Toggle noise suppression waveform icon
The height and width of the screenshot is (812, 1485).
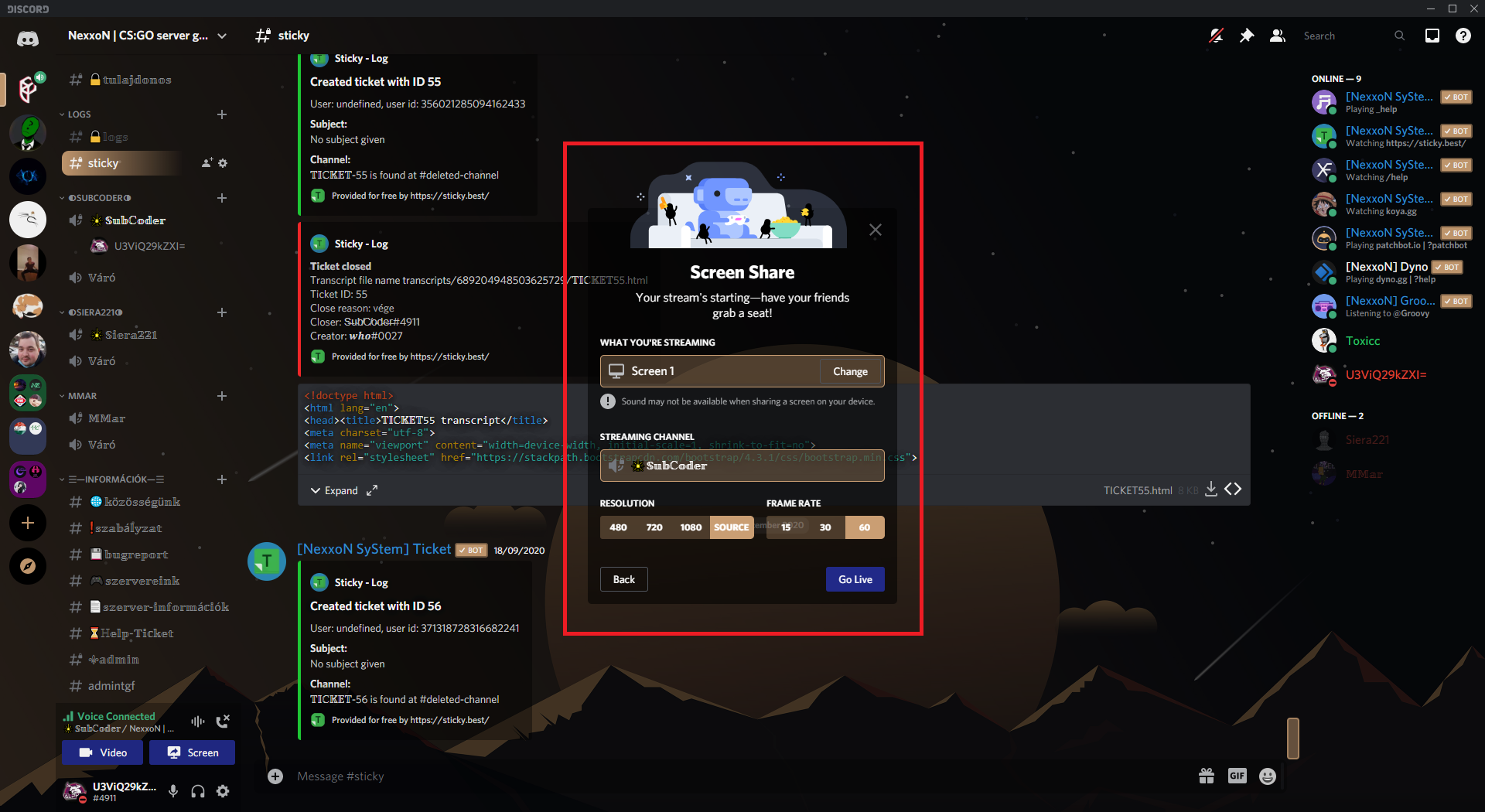198,722
